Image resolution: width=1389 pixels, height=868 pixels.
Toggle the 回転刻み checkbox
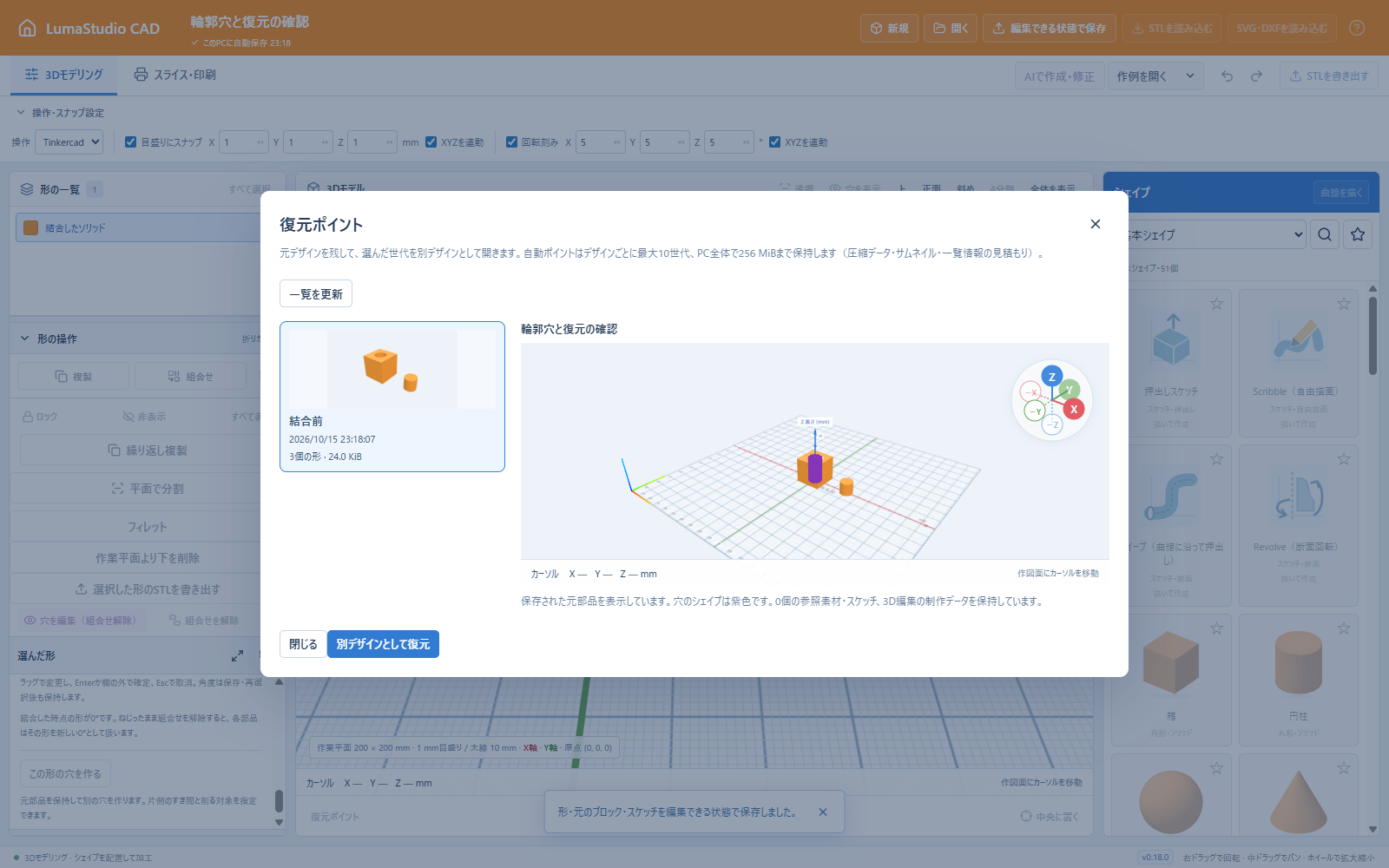point(511,142)
